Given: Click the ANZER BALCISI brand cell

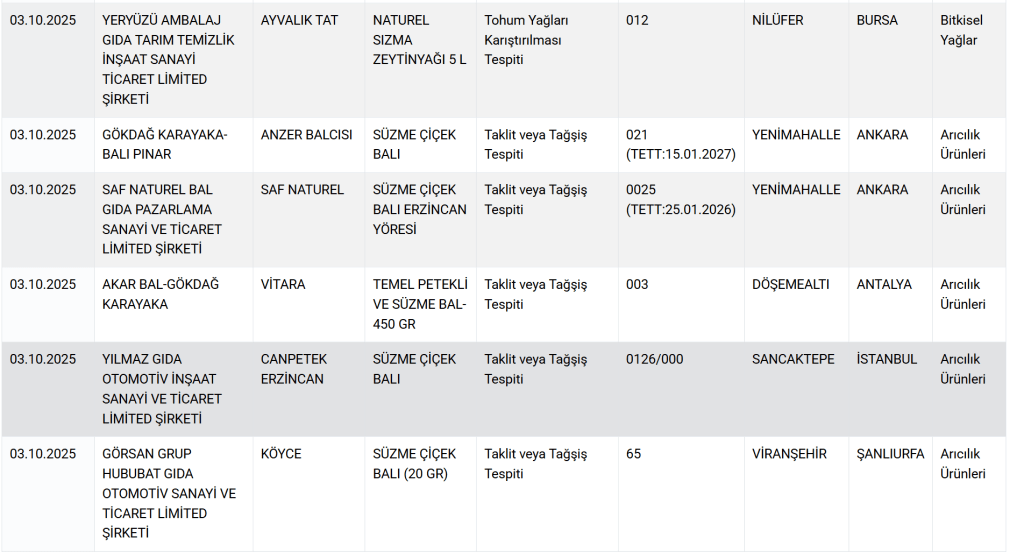Looking at the screenshot, I should pos(306,135).
